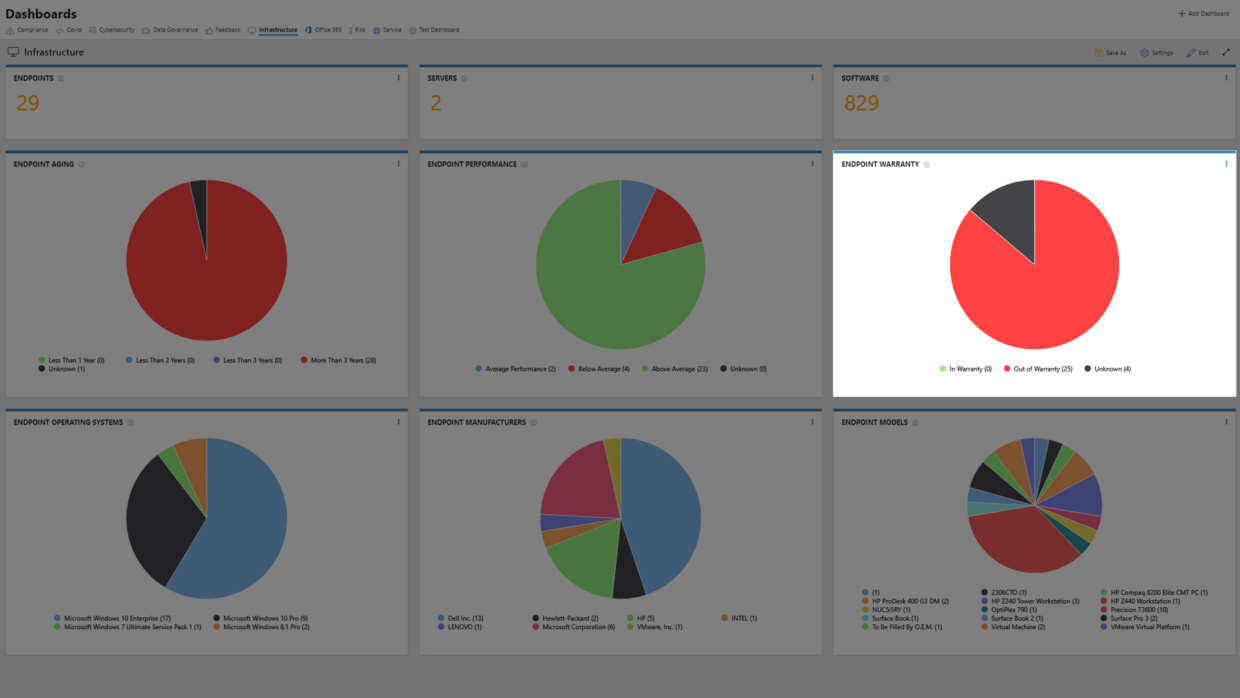Show info for the Endpoints card
The height and width of the screenshot is (698, 1240).
tap(61, 78)
